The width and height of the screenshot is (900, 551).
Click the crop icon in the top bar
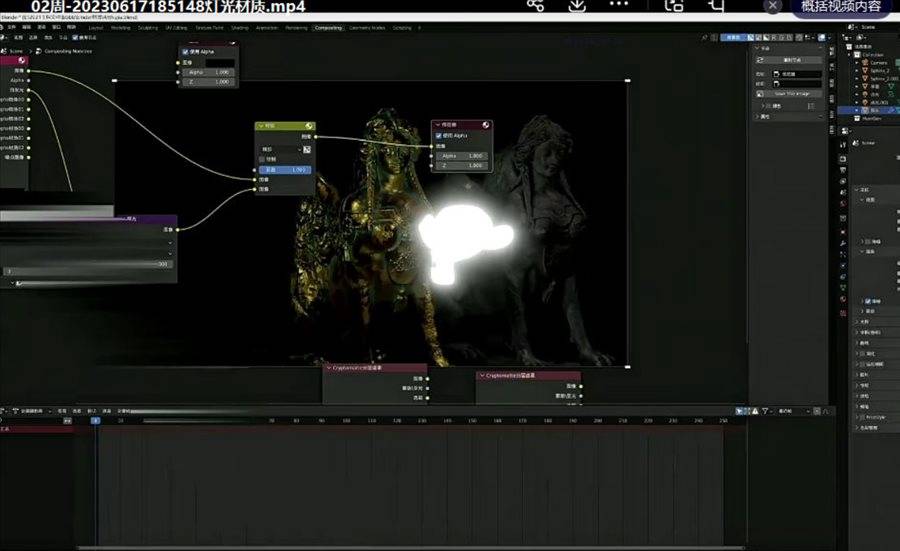[716, 6]
